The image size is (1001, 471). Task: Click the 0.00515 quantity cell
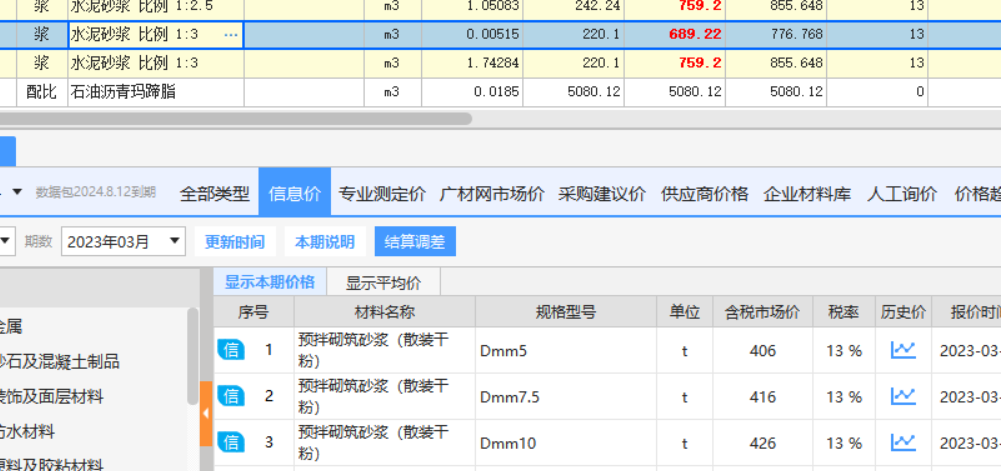point(472,34)
